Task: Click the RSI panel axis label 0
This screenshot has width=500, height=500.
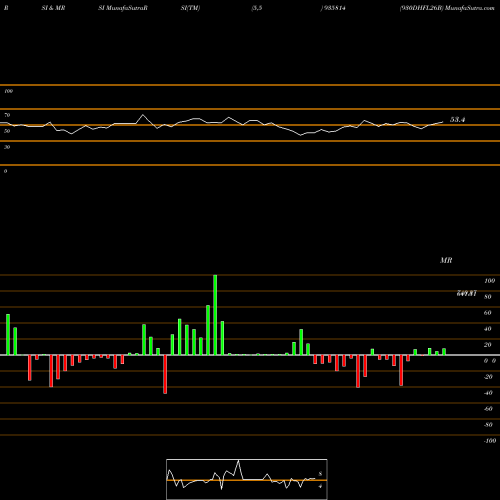Action: (x=5, y=171)
